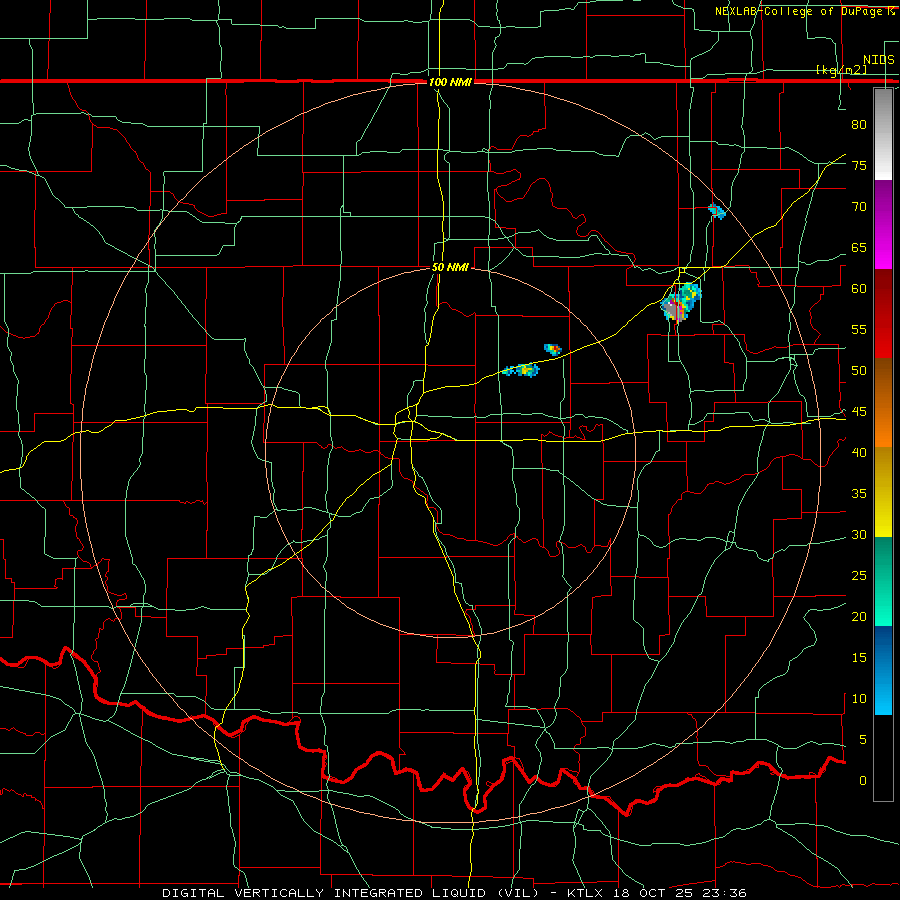Screen dimensions: 900x900
Task: Click the 40 value on the legend
Action: click(859, 452)
